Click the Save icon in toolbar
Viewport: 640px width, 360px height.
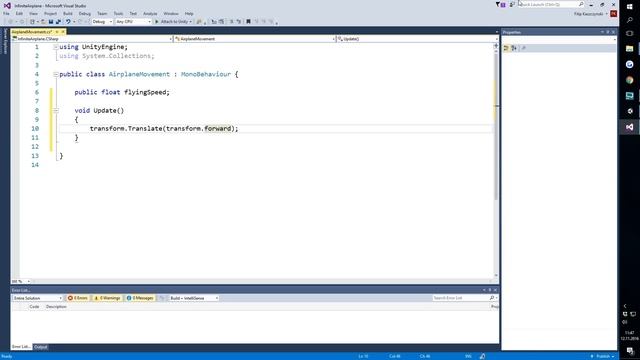pyautogui.click(x=51, y=22)
